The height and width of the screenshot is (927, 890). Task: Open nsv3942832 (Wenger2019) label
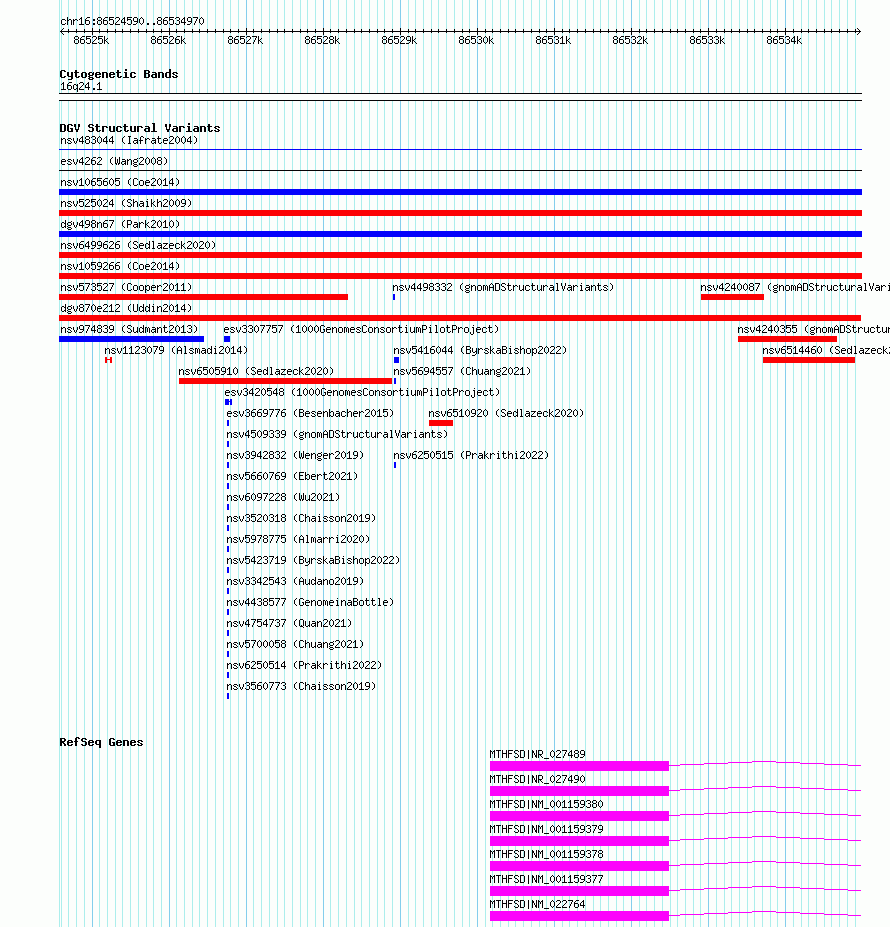point(295,455)
